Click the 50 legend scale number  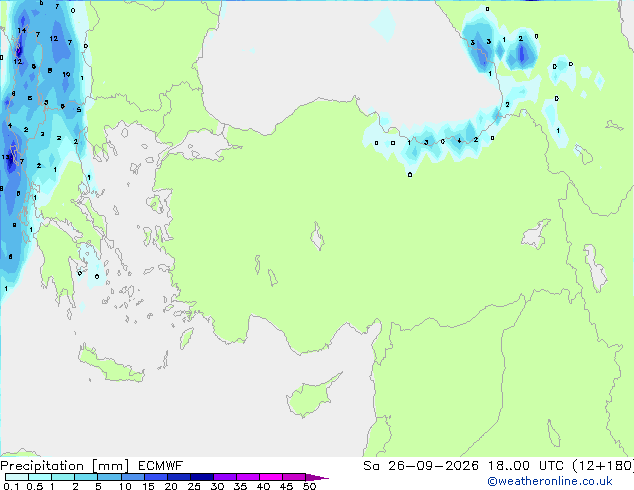point(309,486)
